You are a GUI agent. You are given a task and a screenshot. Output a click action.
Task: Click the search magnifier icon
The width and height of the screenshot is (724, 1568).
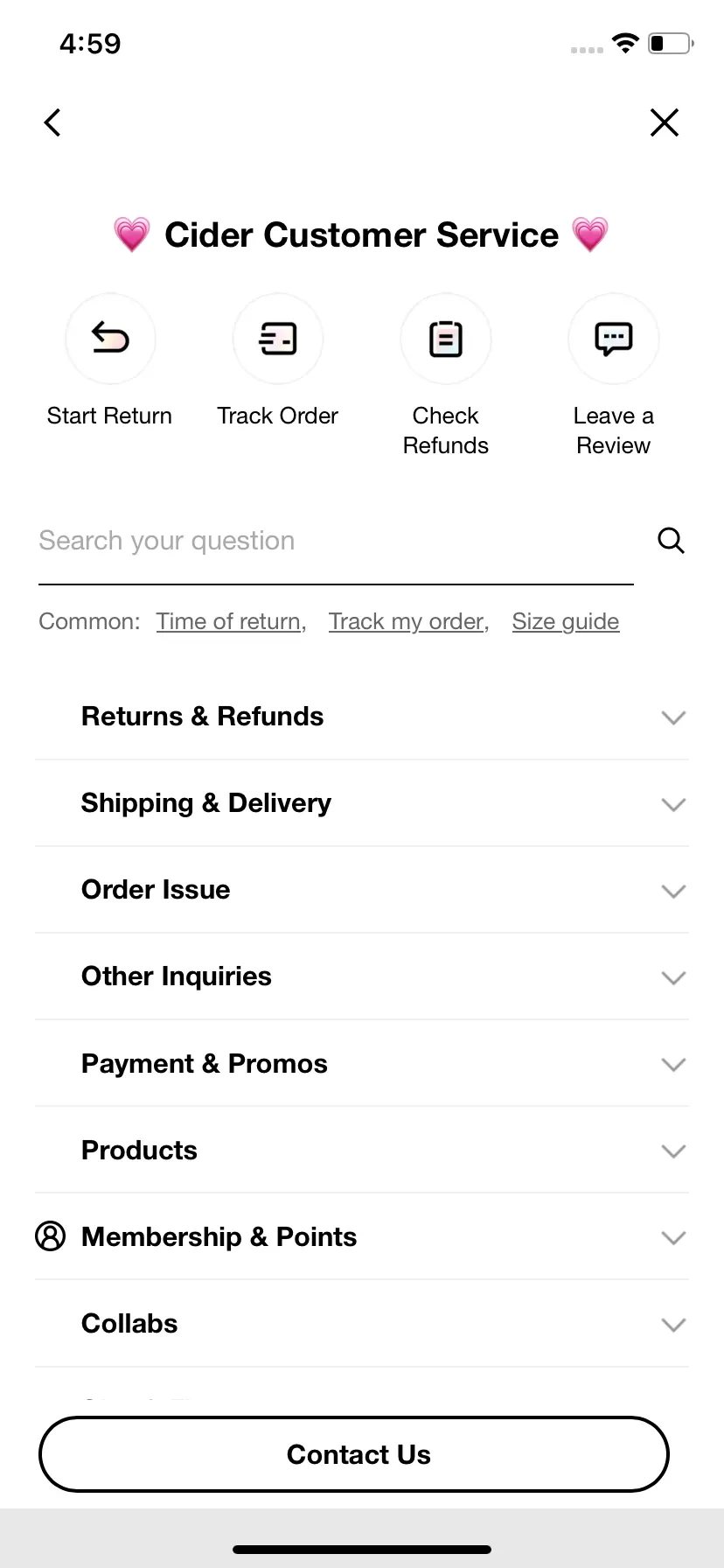point(671,541)
